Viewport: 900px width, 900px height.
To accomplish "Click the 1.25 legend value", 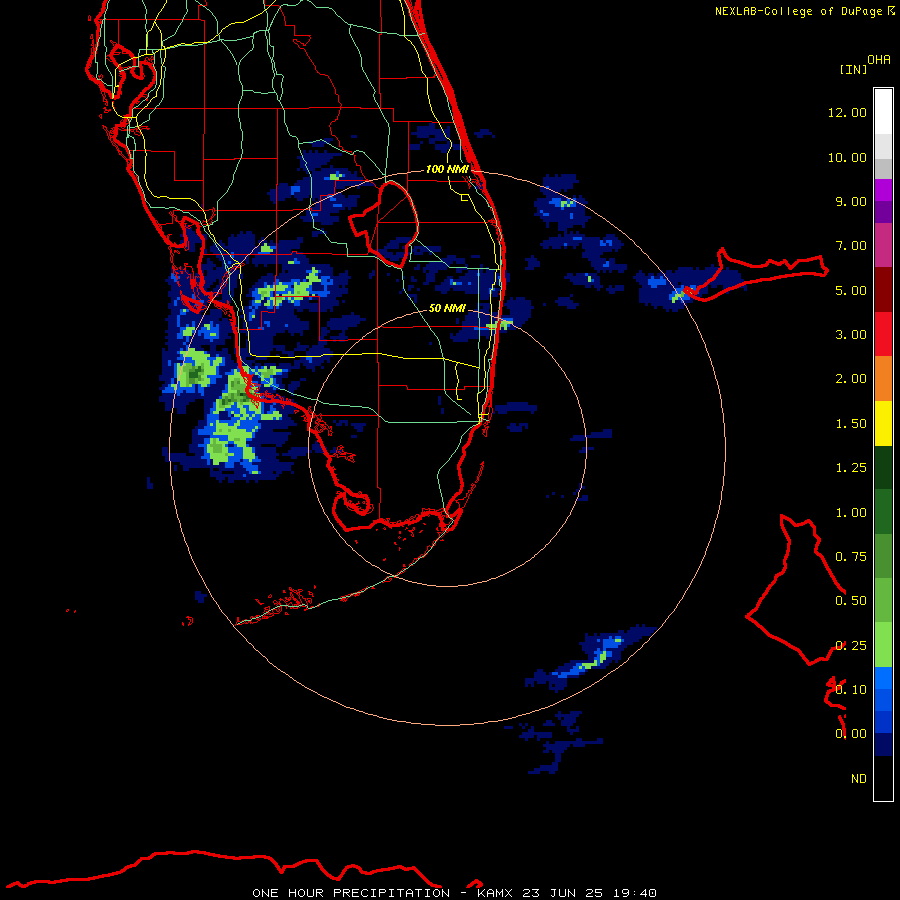I will pos(851,468).
